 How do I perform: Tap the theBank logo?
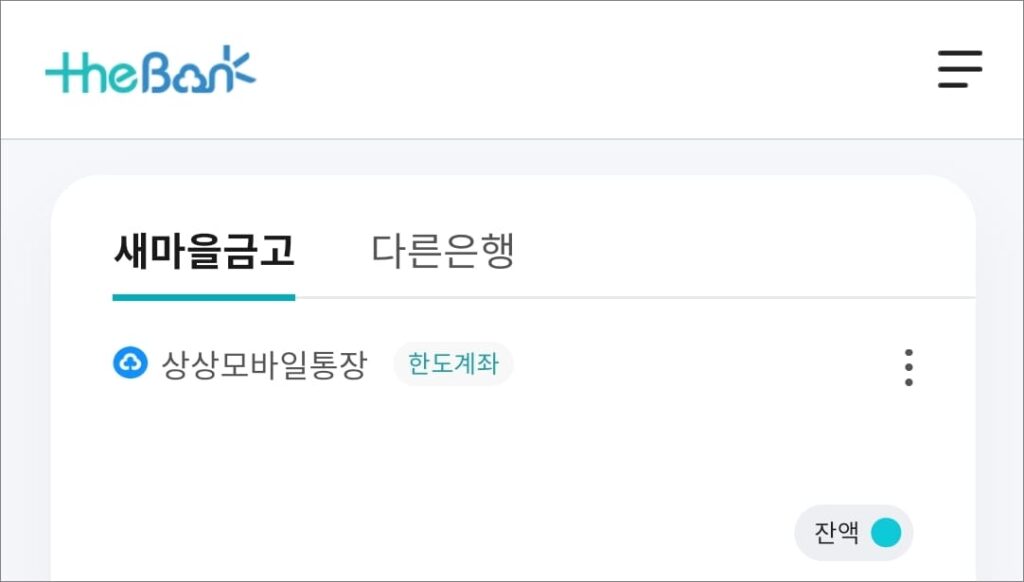[x=150, y=70]
